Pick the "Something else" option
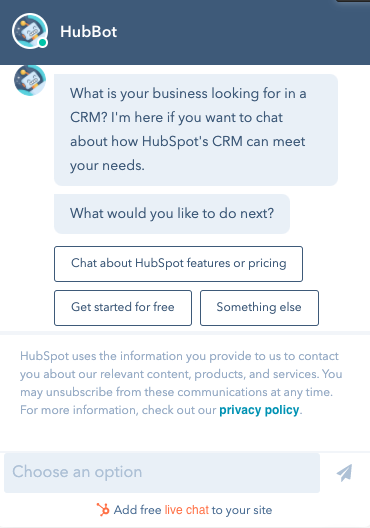 coord(259,308)
